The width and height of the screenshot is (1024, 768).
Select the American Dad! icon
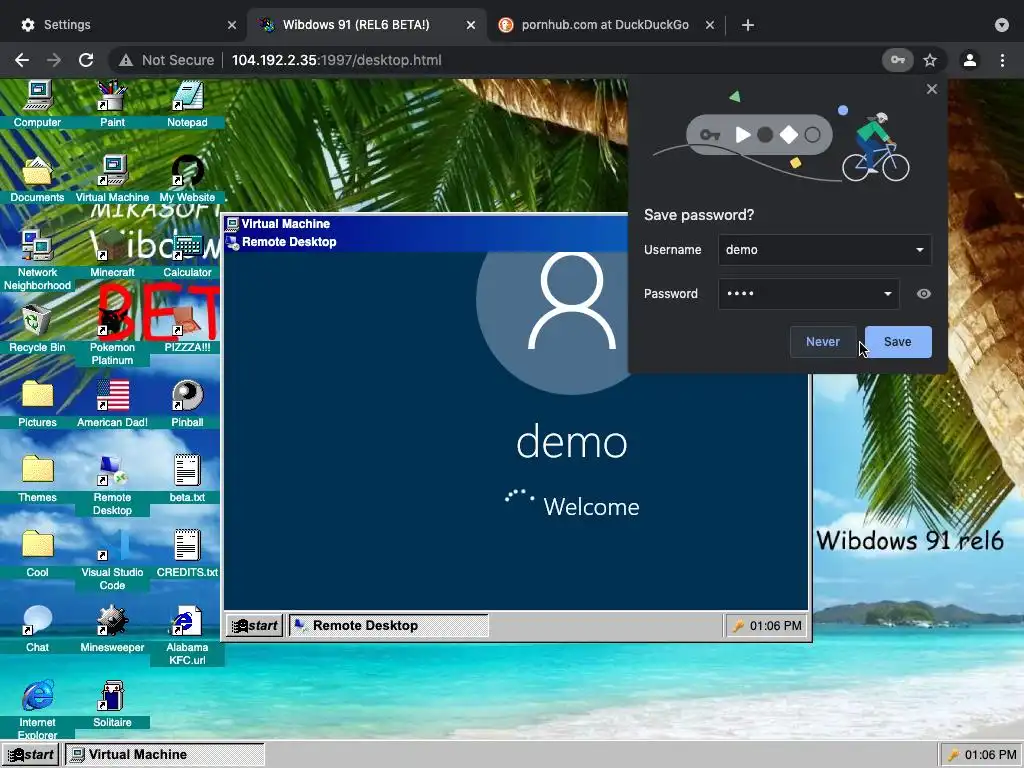pos(112,404)
